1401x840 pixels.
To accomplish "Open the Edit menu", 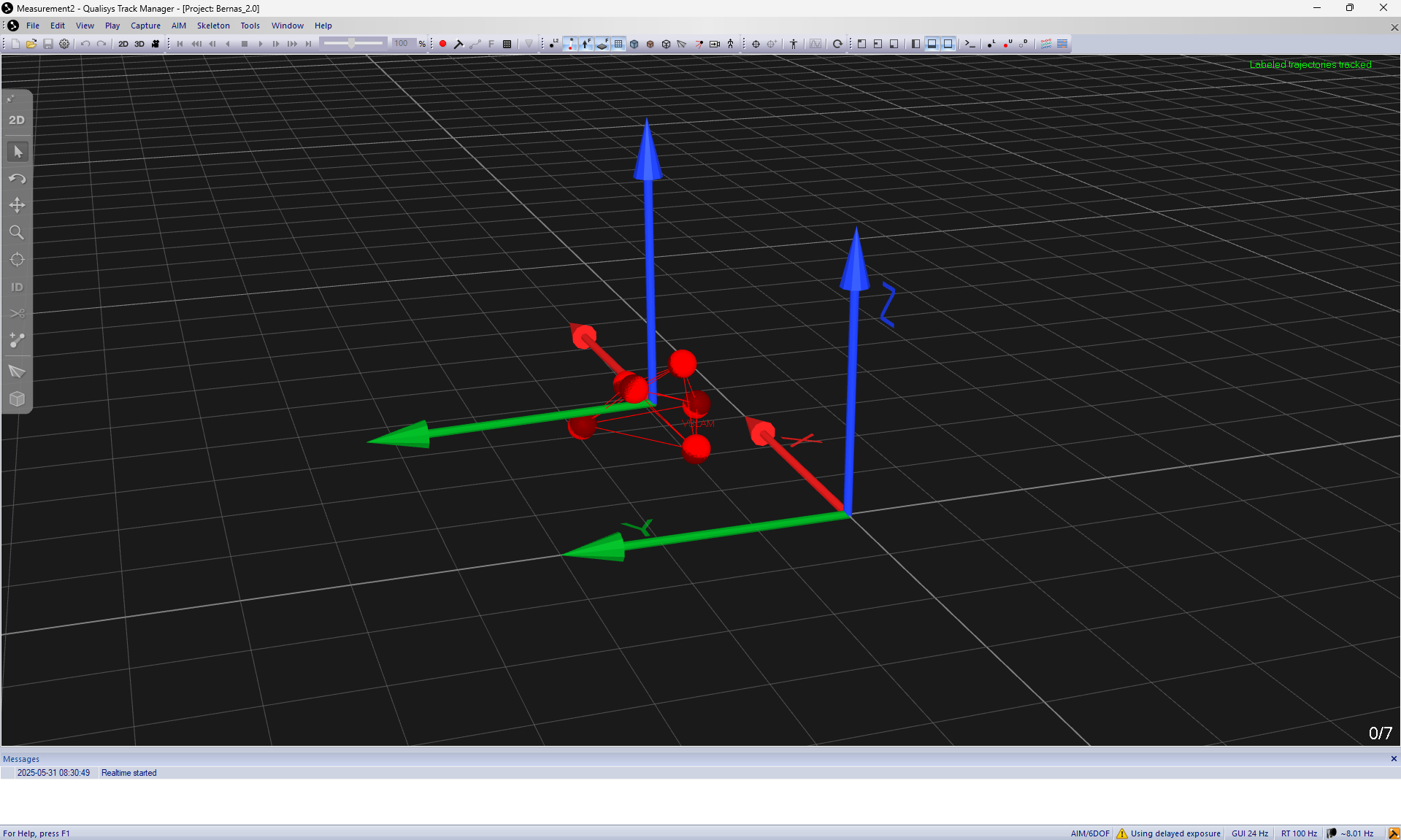I will click(x=58, y=26).
